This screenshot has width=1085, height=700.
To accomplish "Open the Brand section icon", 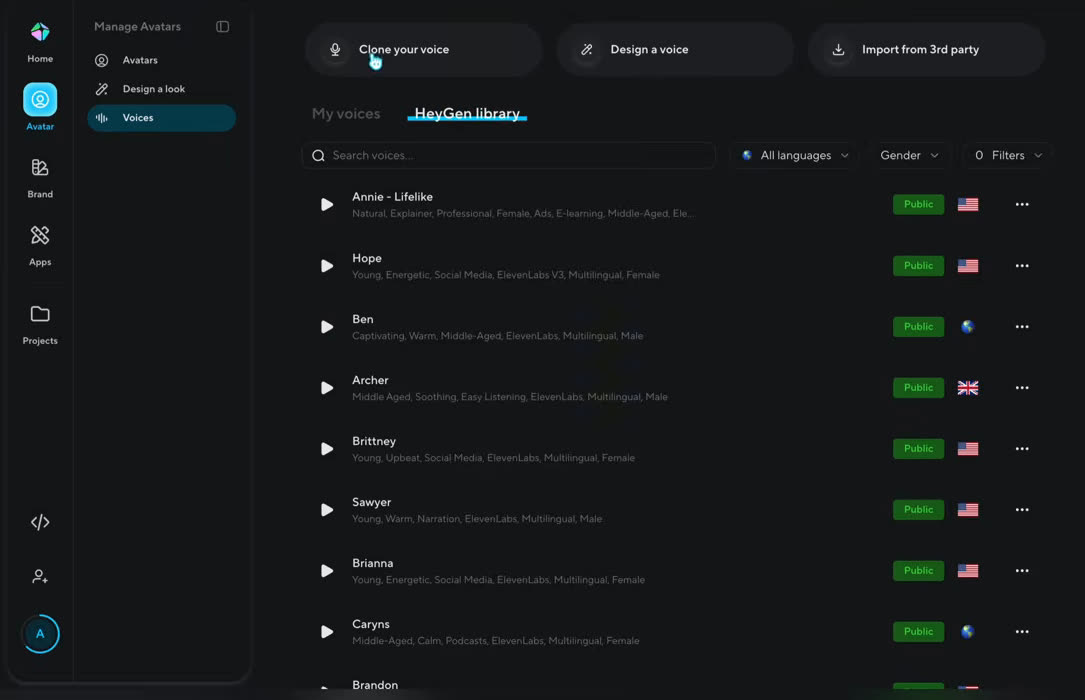I will 39,167.
